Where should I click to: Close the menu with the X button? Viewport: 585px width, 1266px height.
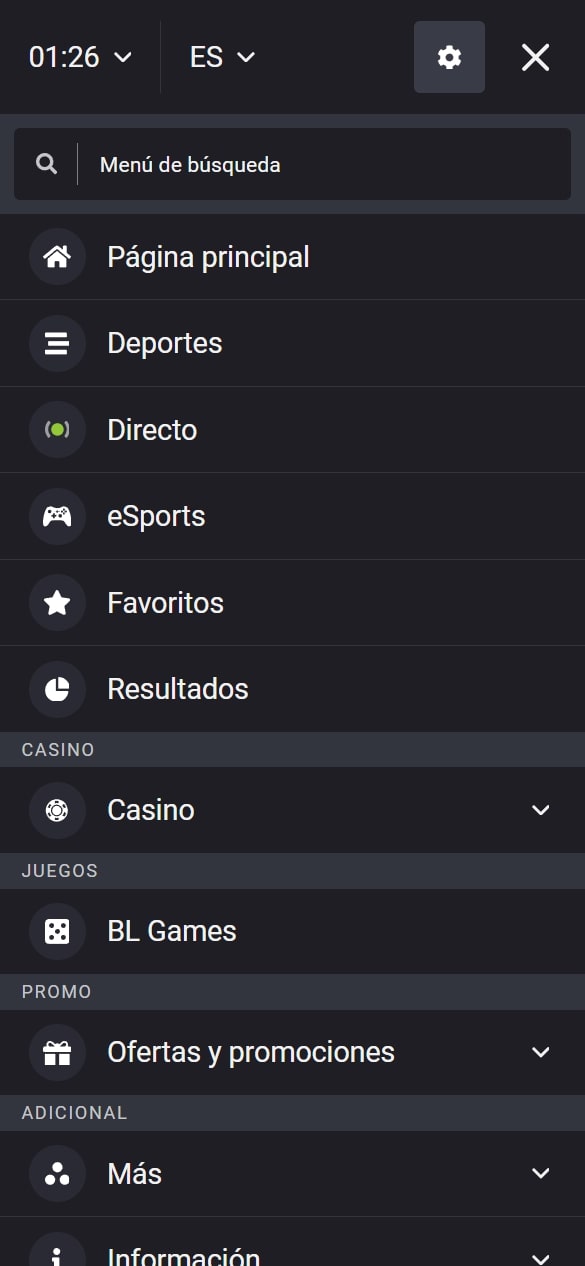535,57
